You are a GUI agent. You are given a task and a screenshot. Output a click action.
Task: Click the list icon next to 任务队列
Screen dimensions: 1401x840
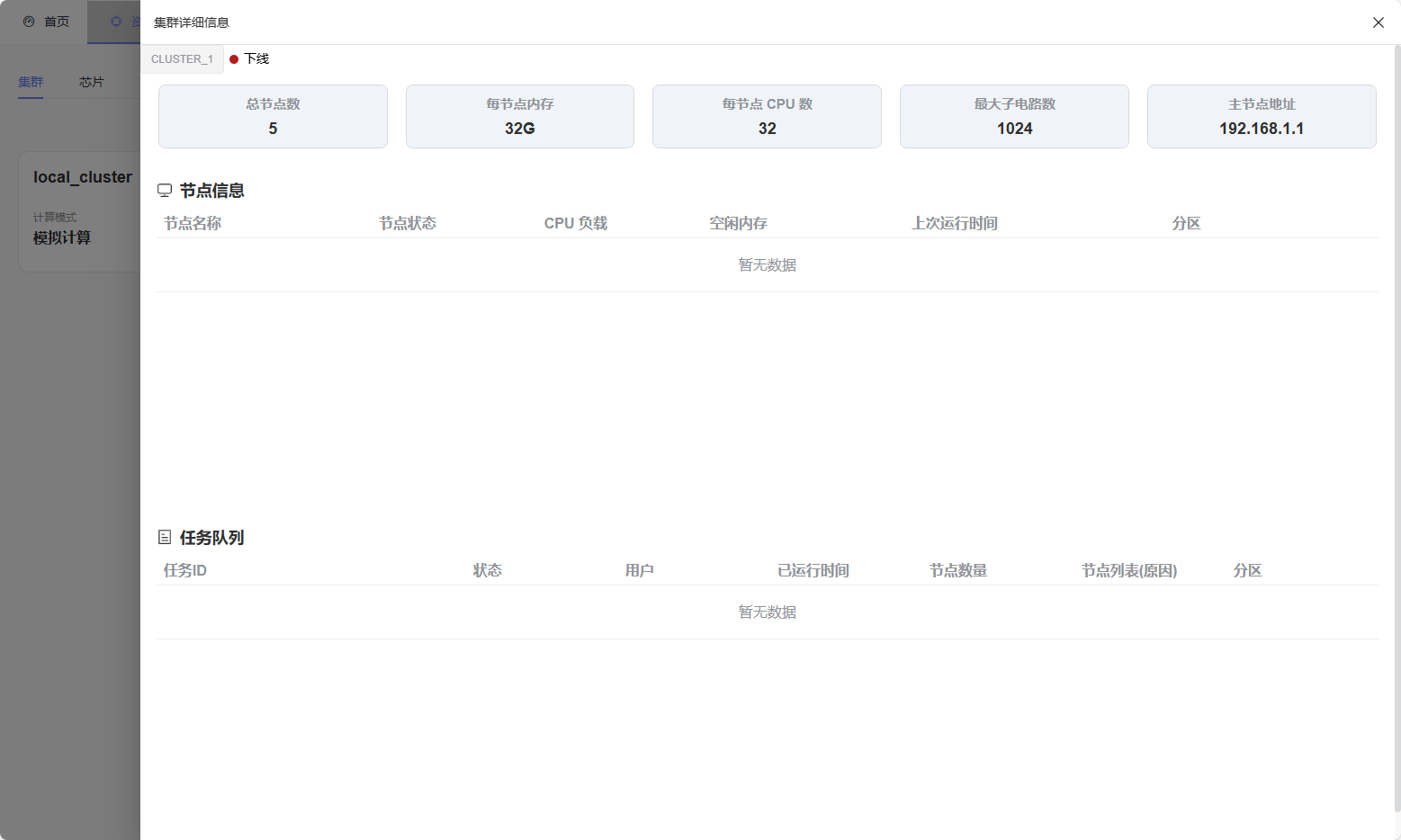165,538
